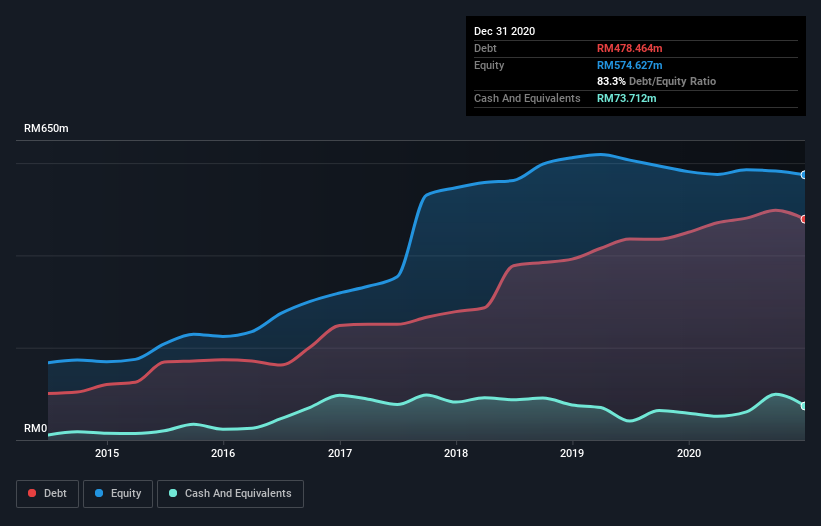Toggle the Debt series legend button
Image resolution: width=821 pixels, height=526 pixels.
point(48,494)
